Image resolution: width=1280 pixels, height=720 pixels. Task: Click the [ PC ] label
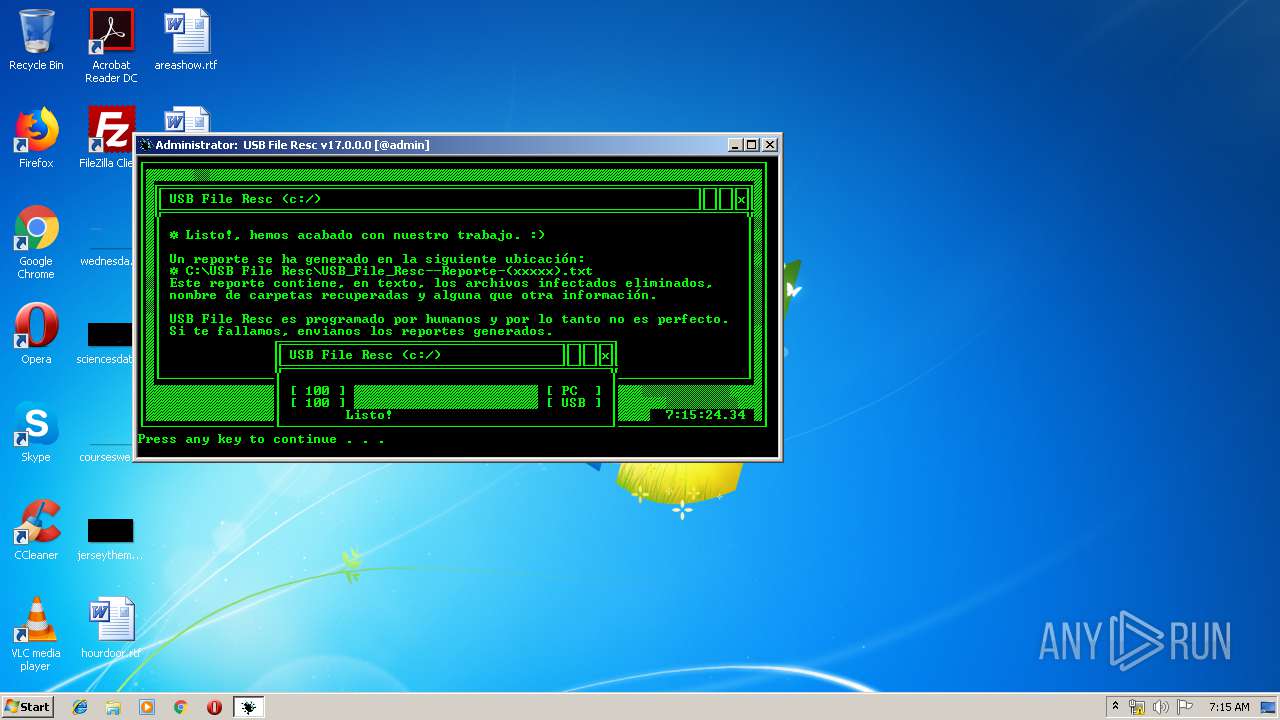pyautogui.click(x=574, y=391)
